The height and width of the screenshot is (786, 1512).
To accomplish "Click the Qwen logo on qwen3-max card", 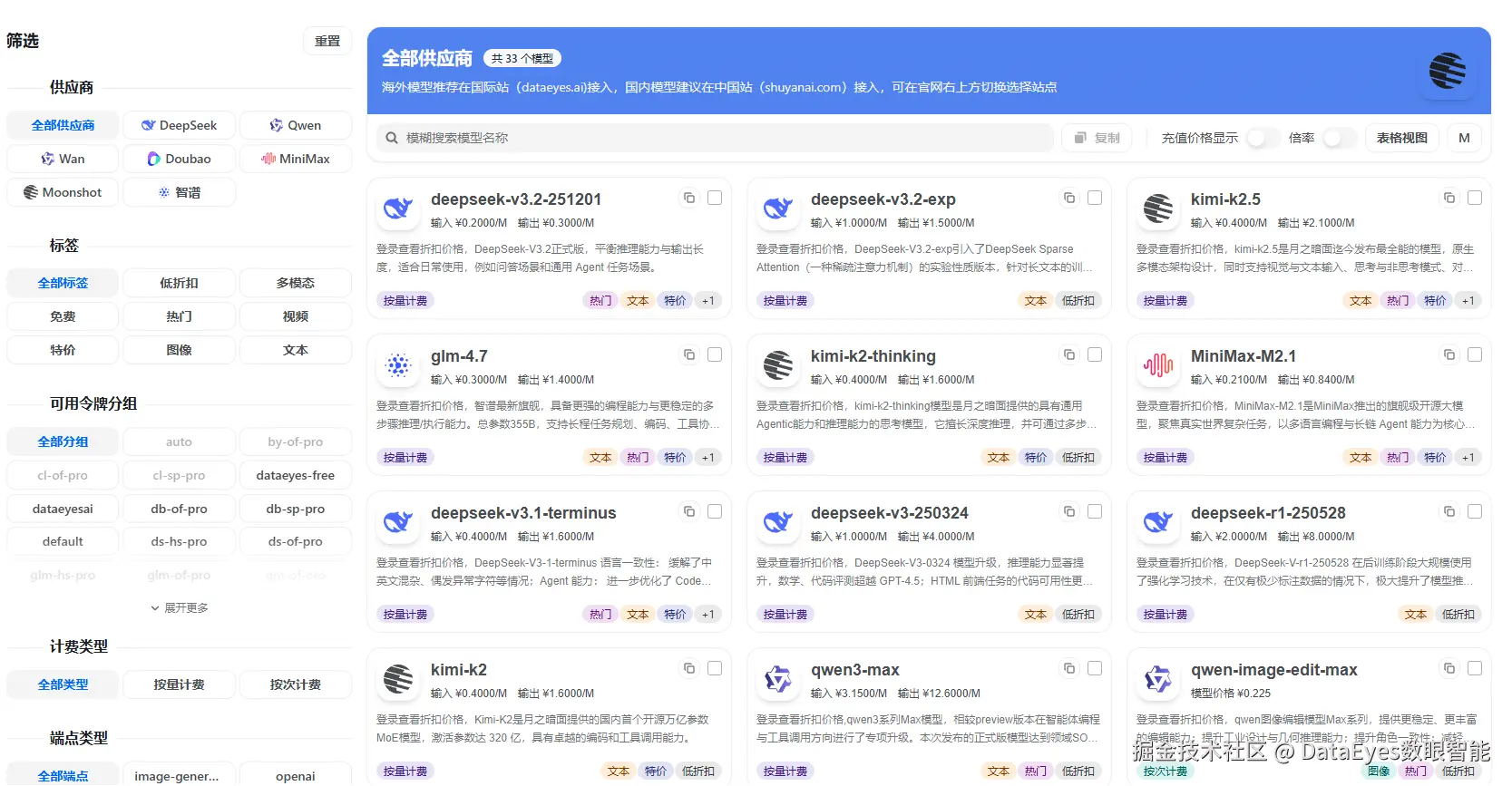I will click(x=778, y=679).
